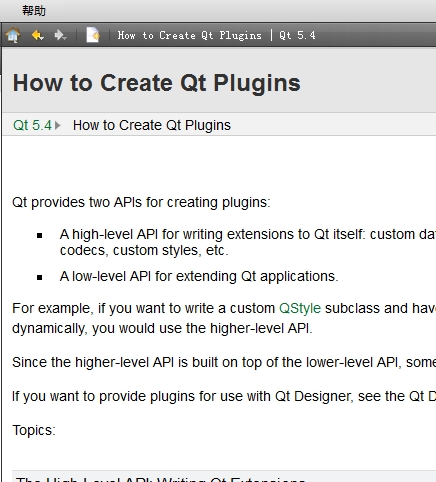Open the 帮助 menu
The image size is (436, 482).
34,11
